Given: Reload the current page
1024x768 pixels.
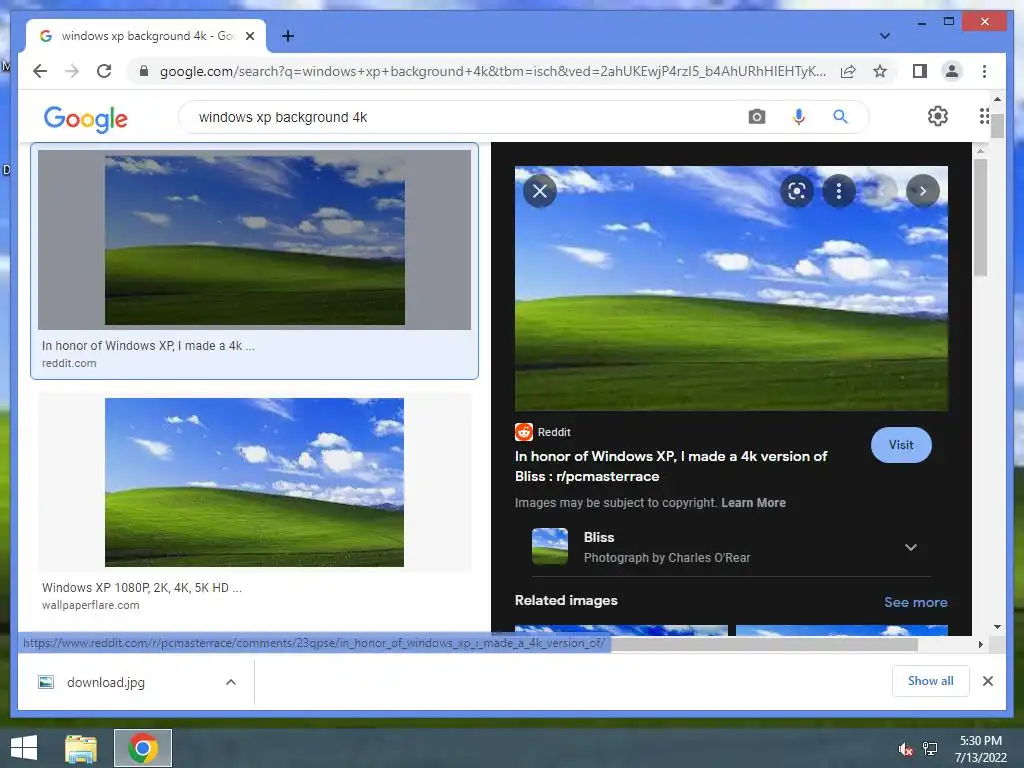Looking at the screenshot, I should coord(104,71).
